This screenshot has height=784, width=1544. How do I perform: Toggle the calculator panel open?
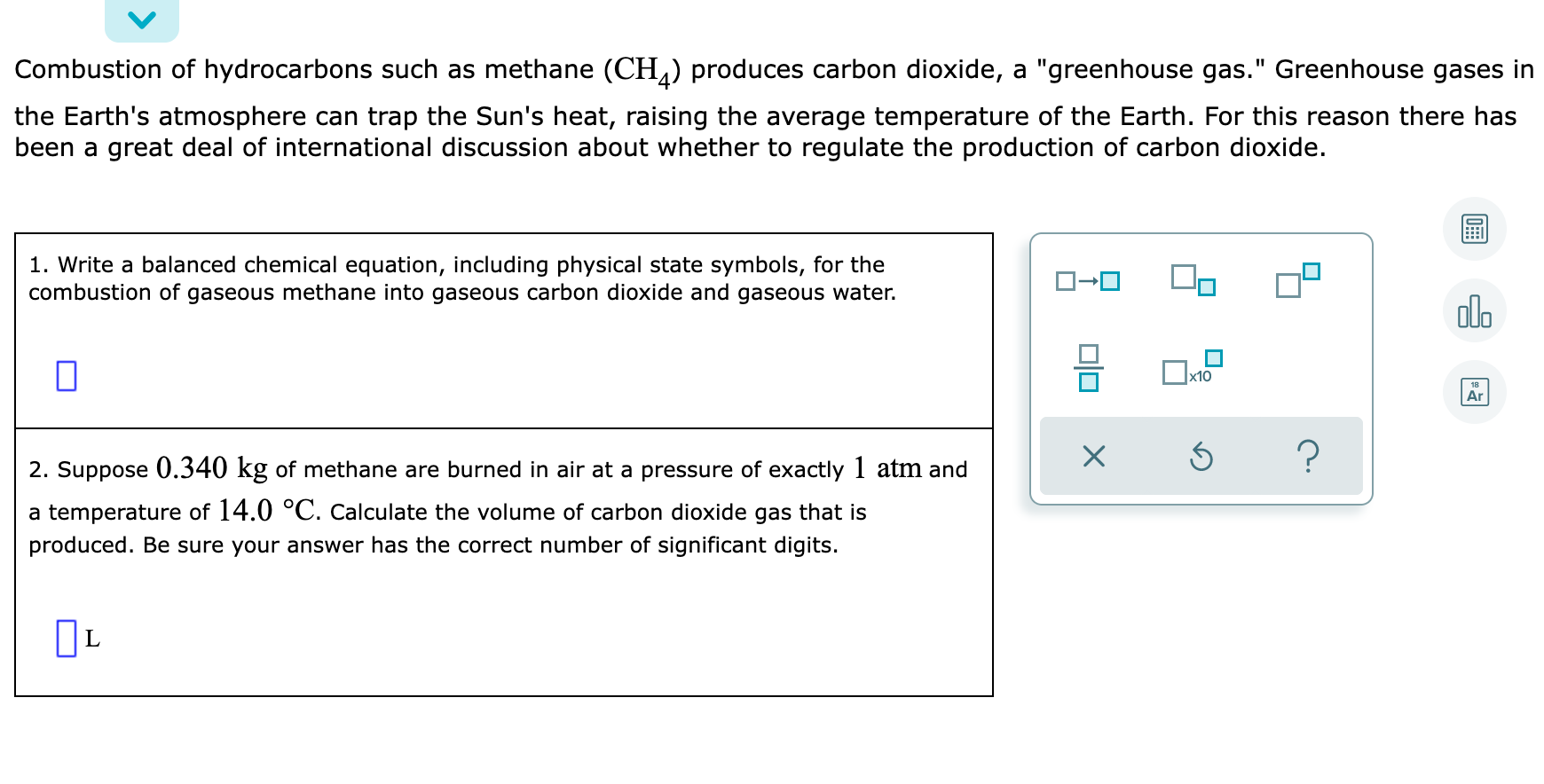pyautogui.click(x=1475, y=229)
